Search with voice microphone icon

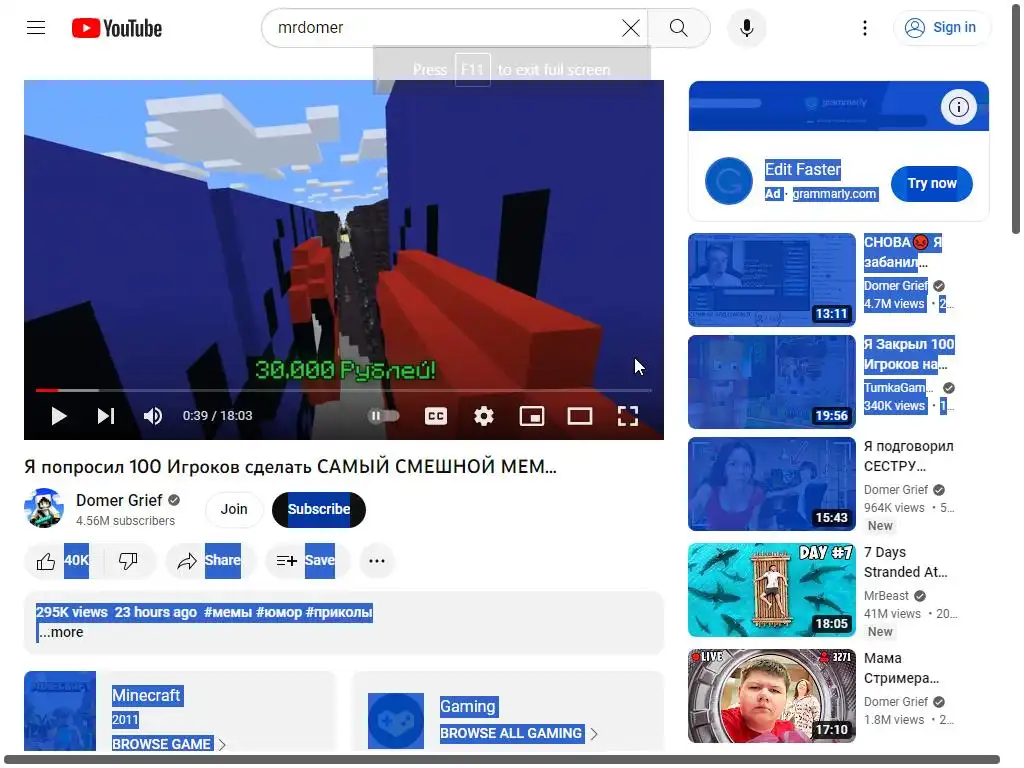tap(746, 27)
